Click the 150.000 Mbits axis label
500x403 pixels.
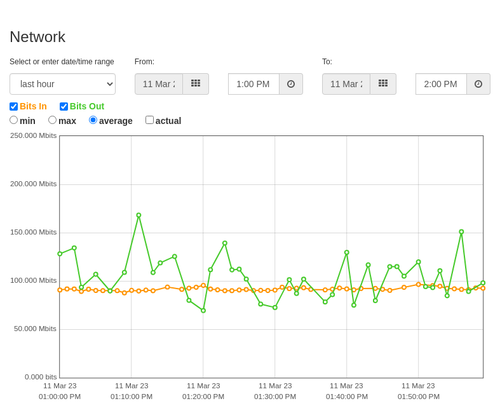coord(33,232)
